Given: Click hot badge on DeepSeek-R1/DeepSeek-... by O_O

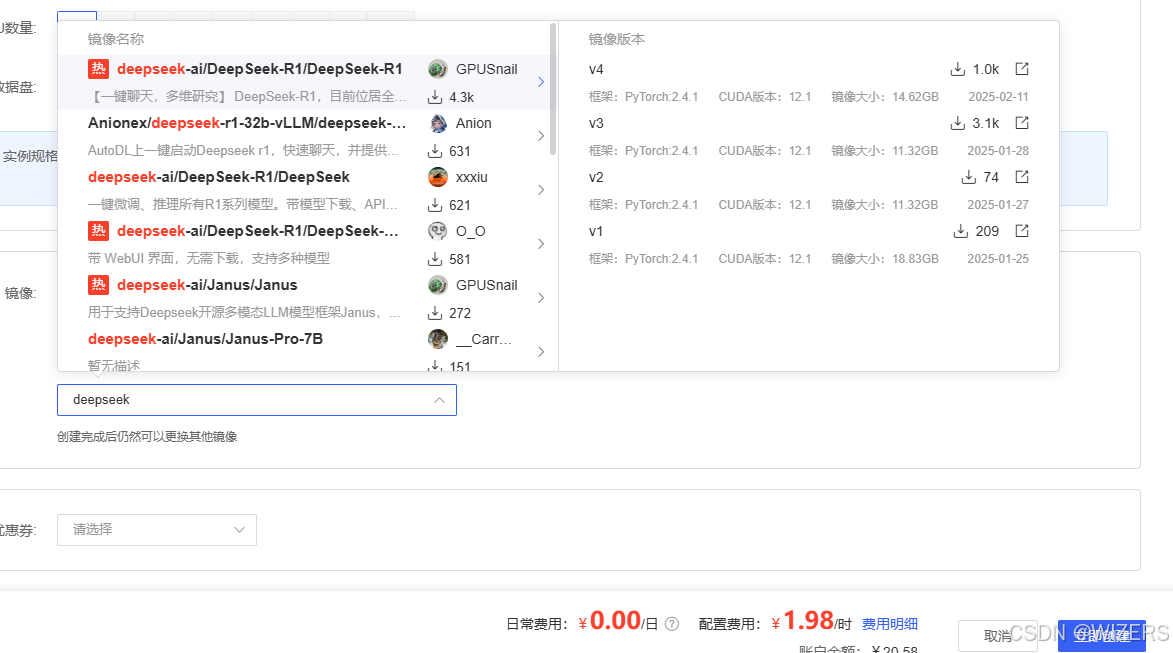Looking at the screenshot, I should pyautogui.click(x=98, y=230).
